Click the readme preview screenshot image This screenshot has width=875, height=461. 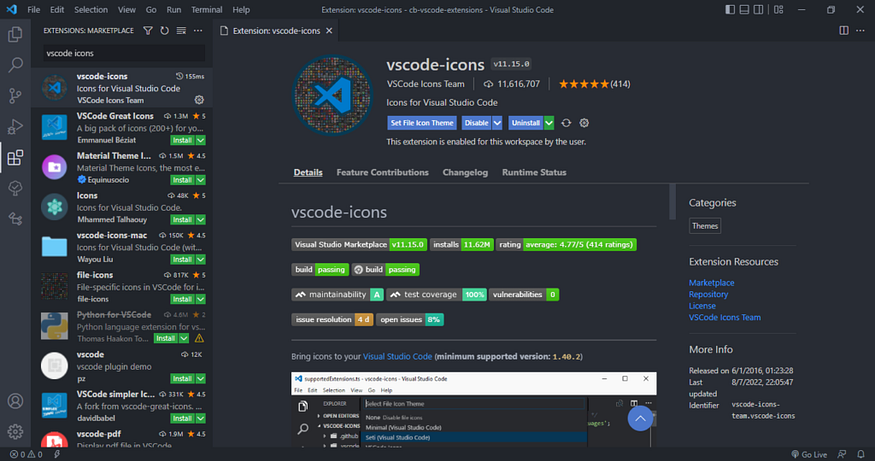coord(473,409)
